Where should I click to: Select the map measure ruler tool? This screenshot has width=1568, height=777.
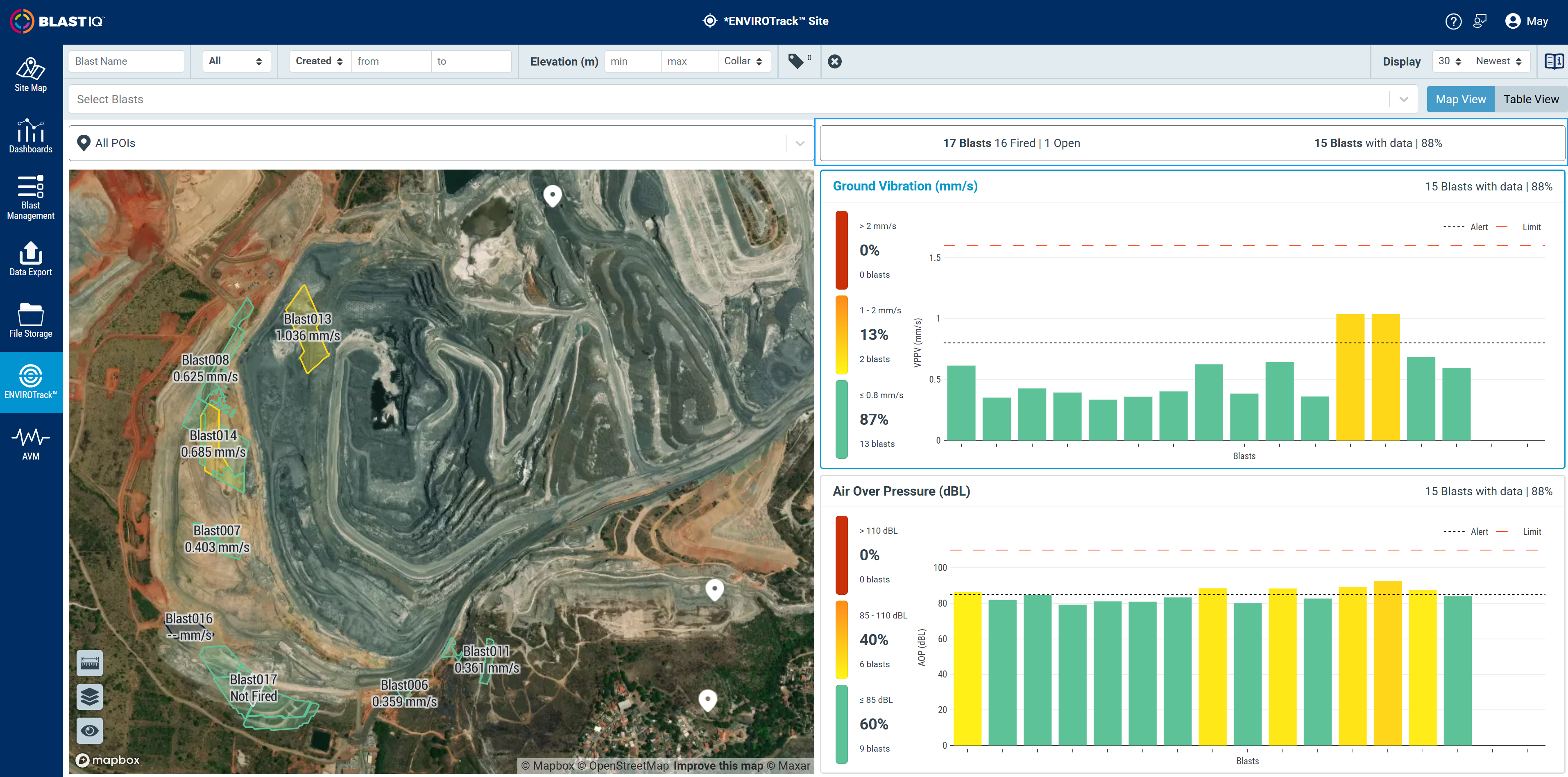(x=89, y=663)
